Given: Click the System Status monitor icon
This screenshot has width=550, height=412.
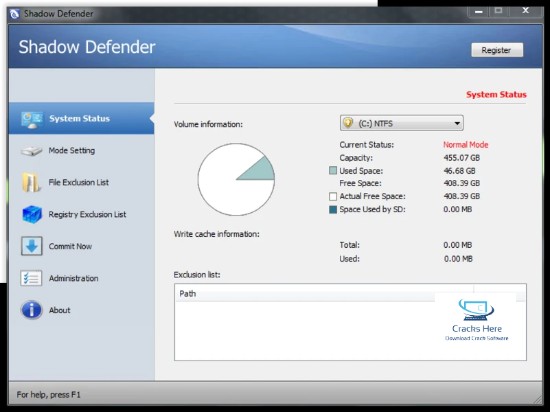Looking at the screenshot, I should tap(32, 119).
